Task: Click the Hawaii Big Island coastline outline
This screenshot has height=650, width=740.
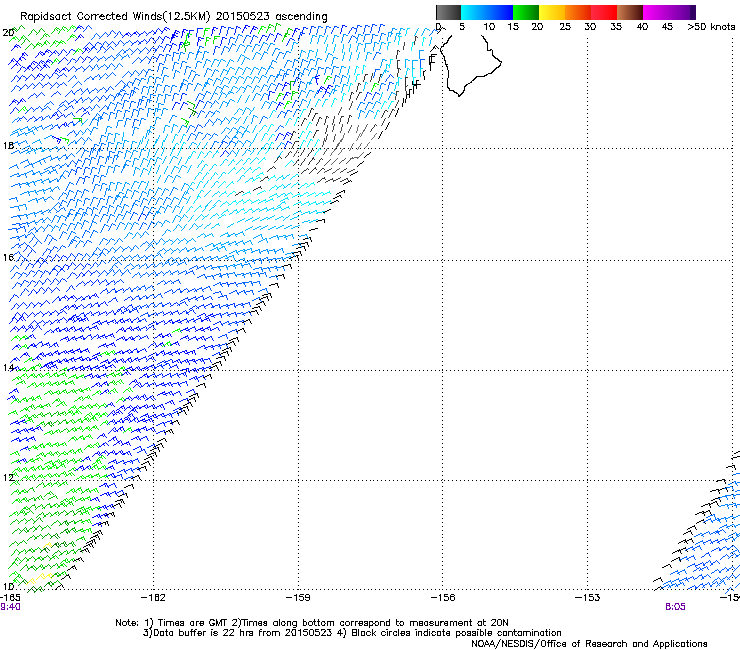Action: click(x=472, y=65)
